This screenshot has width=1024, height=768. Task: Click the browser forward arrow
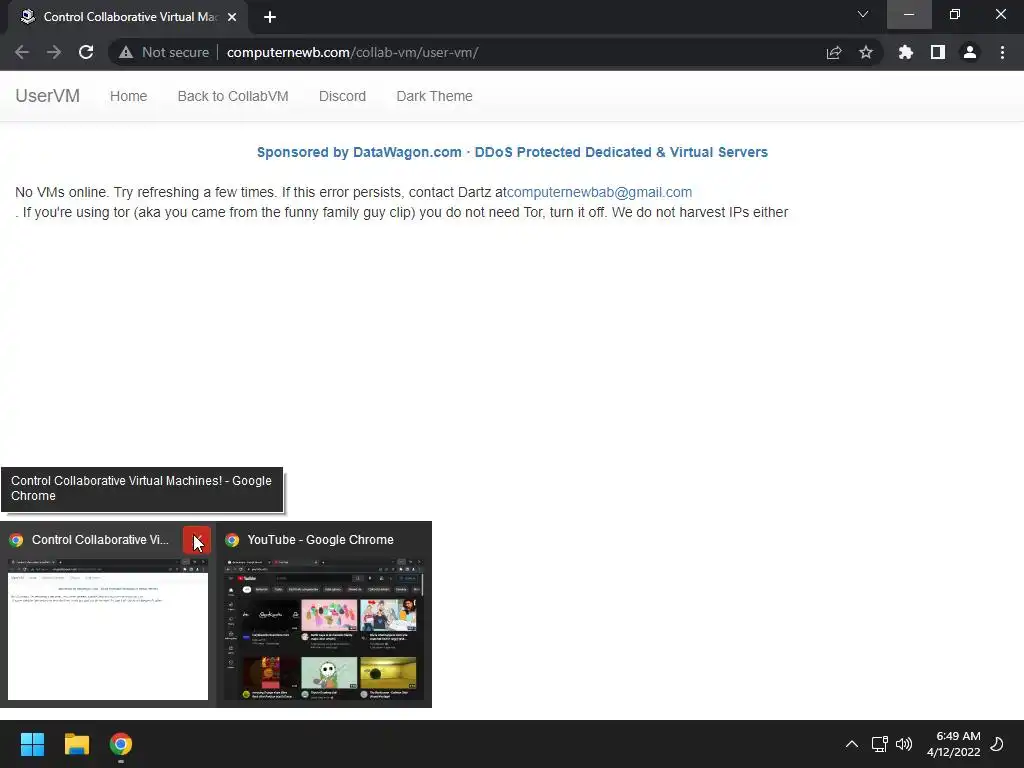(x=54, y=52)
